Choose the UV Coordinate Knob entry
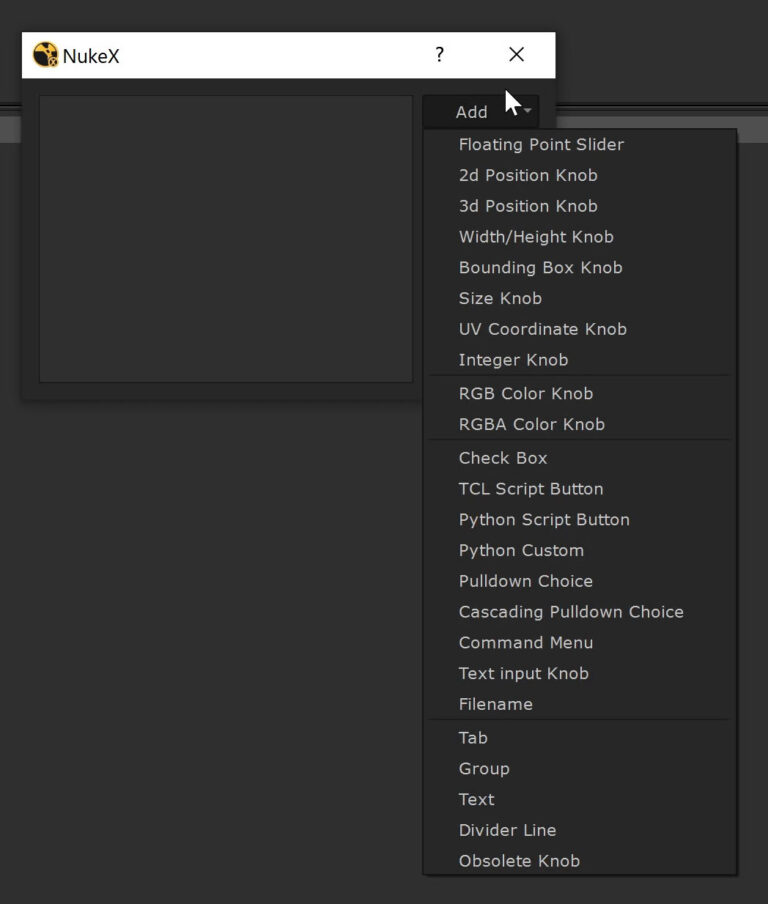Screen dimensions: 768x904 pos(542,329)
